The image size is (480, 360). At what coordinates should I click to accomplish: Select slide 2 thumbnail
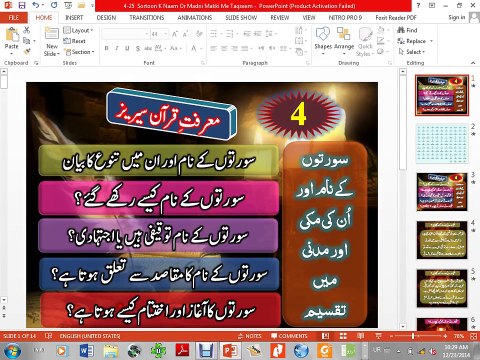[442, 144]
